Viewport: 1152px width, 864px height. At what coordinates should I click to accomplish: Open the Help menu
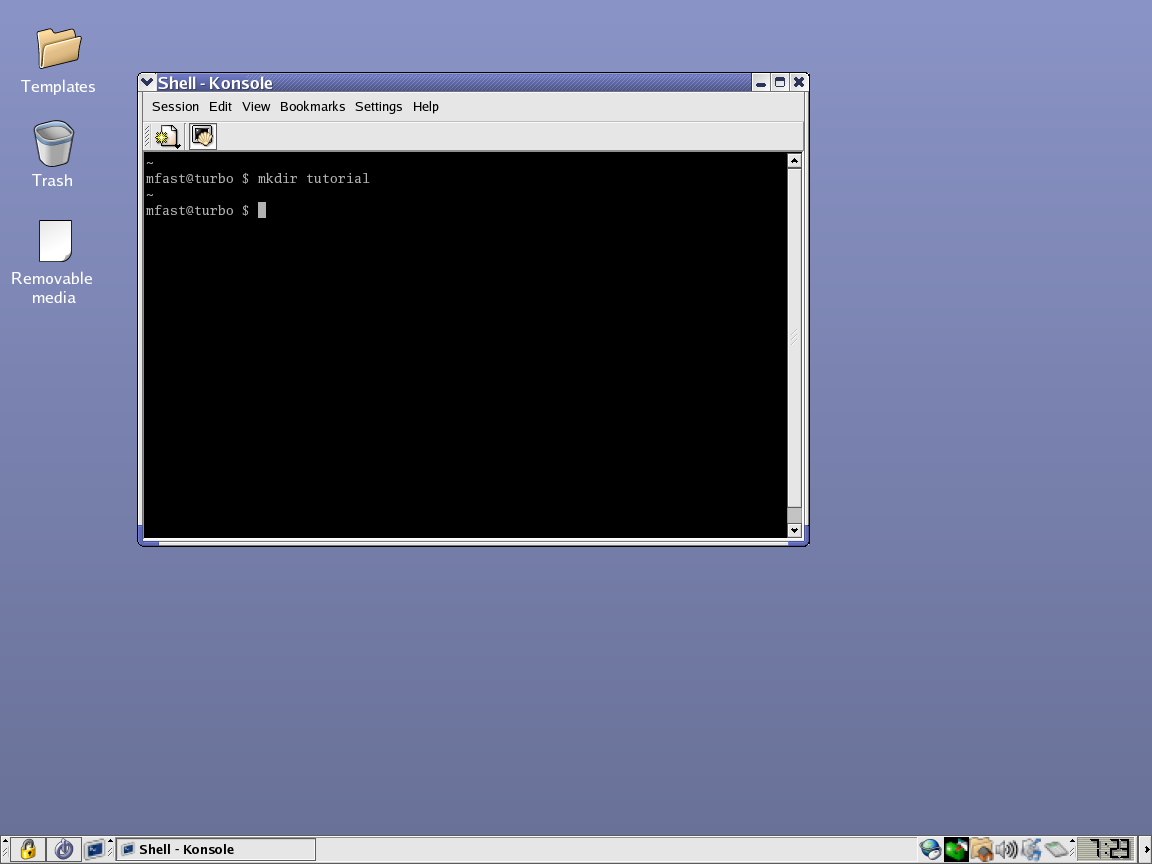pos(425,107)
